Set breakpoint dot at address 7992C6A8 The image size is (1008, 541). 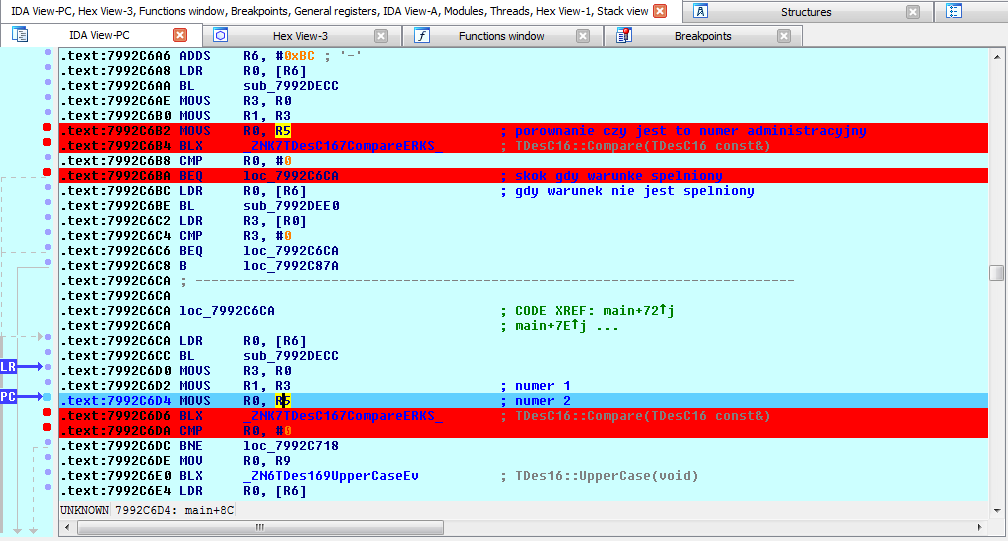click(48, 67)
